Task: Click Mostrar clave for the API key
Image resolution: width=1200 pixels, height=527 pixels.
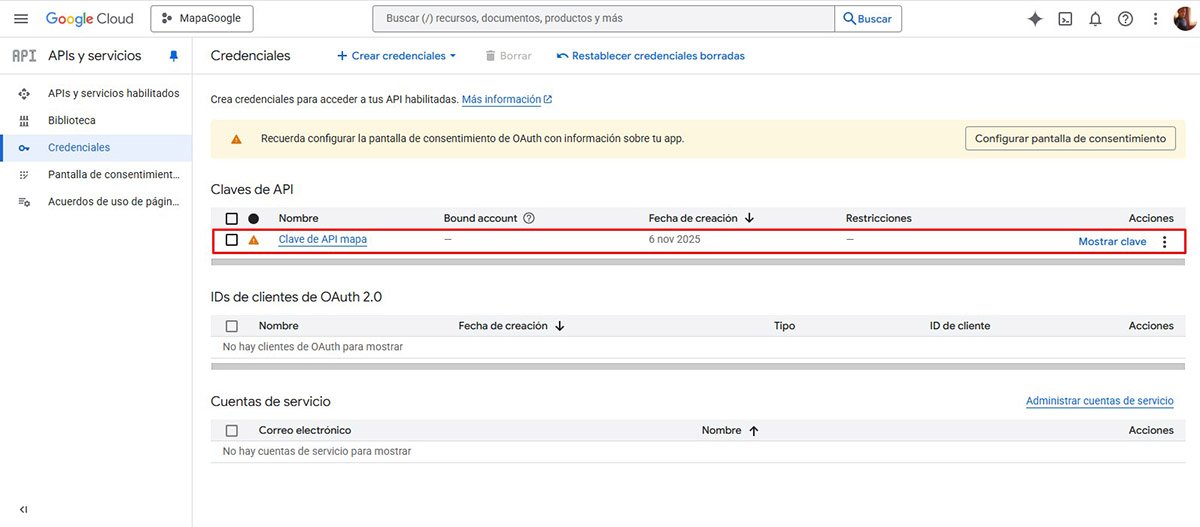Action: point(1112,241)
